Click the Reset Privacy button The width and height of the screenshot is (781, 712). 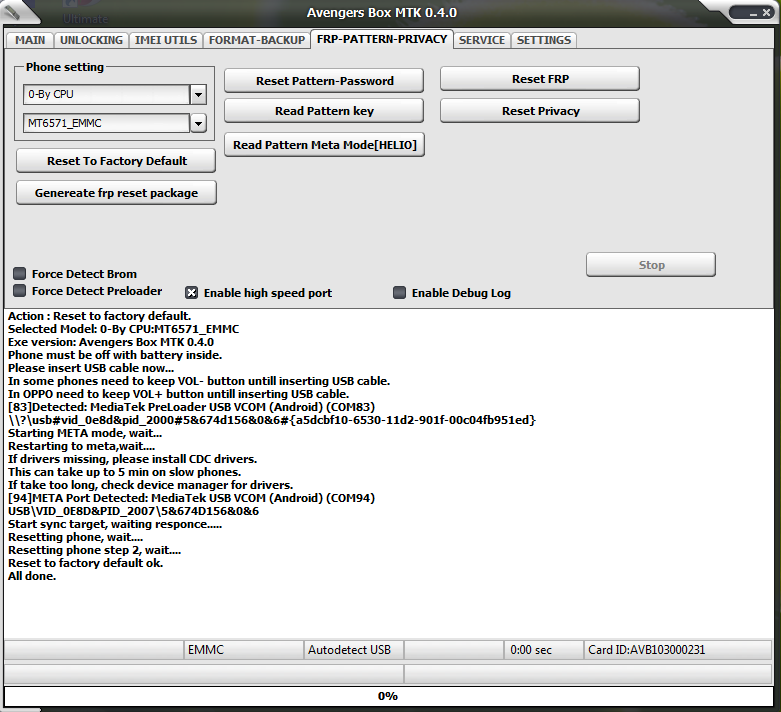tap(540, 111)
